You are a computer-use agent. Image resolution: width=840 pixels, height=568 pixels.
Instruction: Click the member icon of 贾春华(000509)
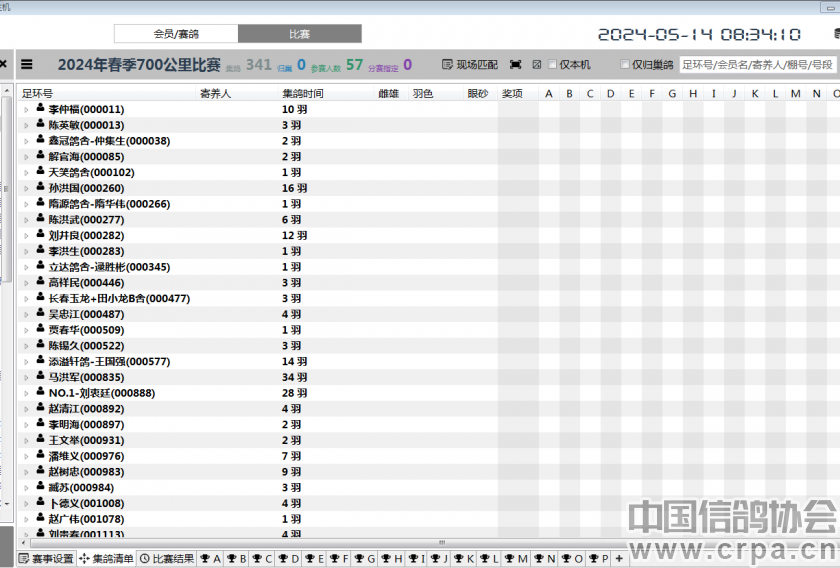40,328
